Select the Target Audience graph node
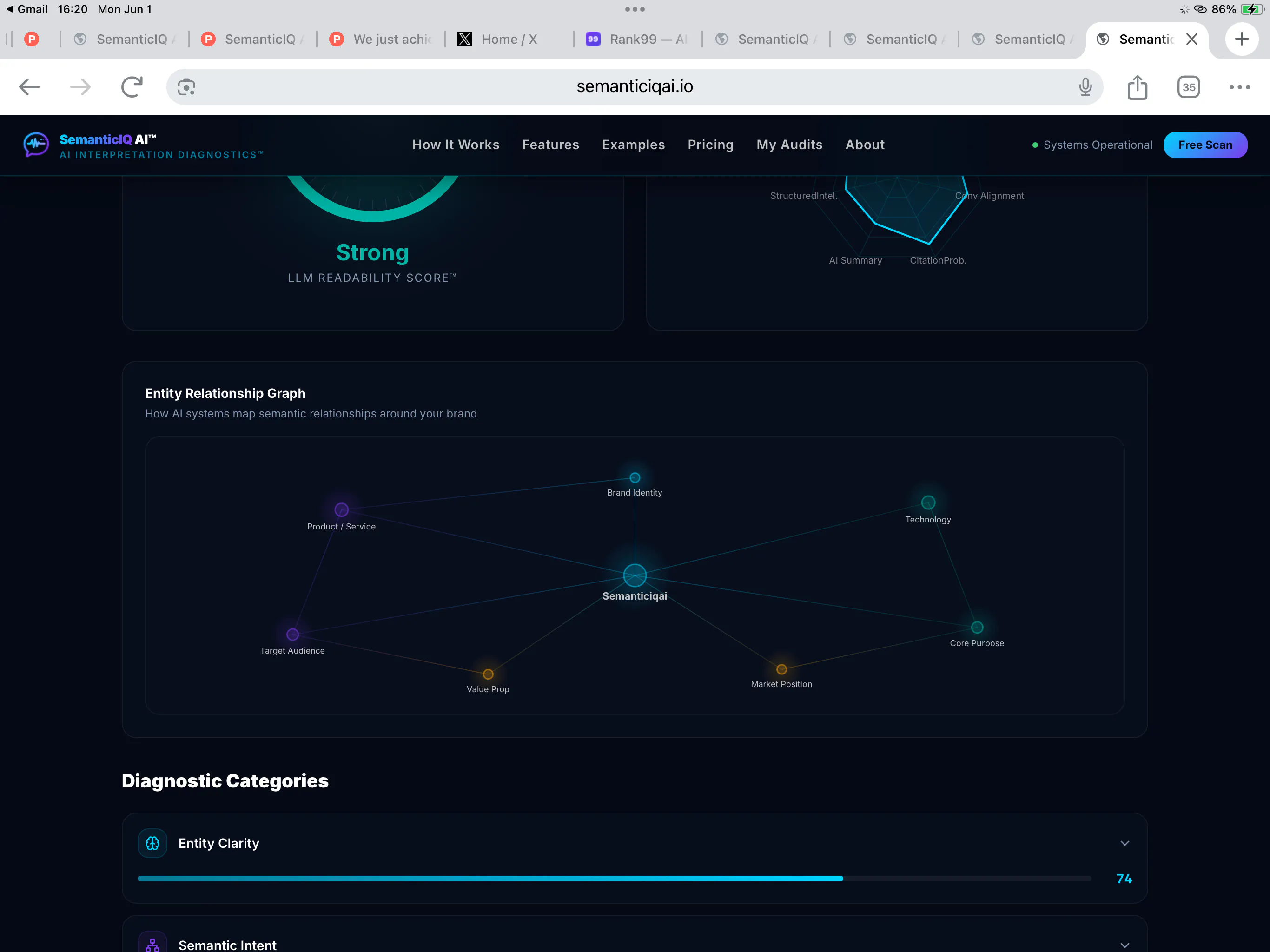The height and width of the screenshot is (952, 1270). [292, 635]
